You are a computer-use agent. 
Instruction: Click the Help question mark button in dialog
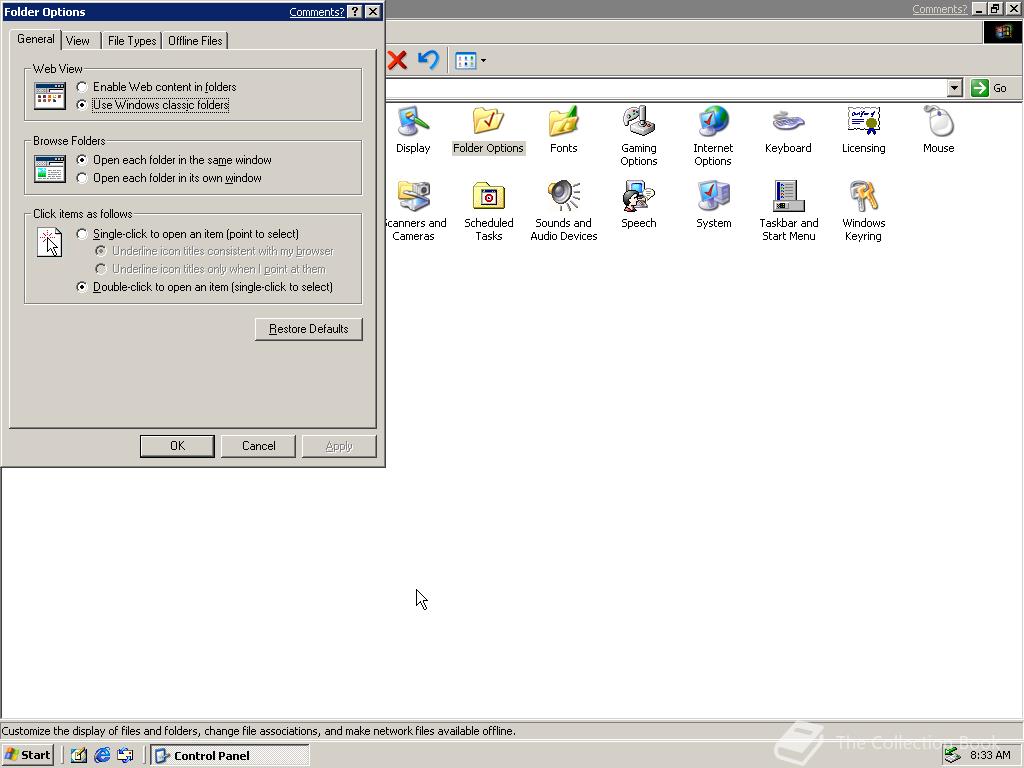point(355,12)
